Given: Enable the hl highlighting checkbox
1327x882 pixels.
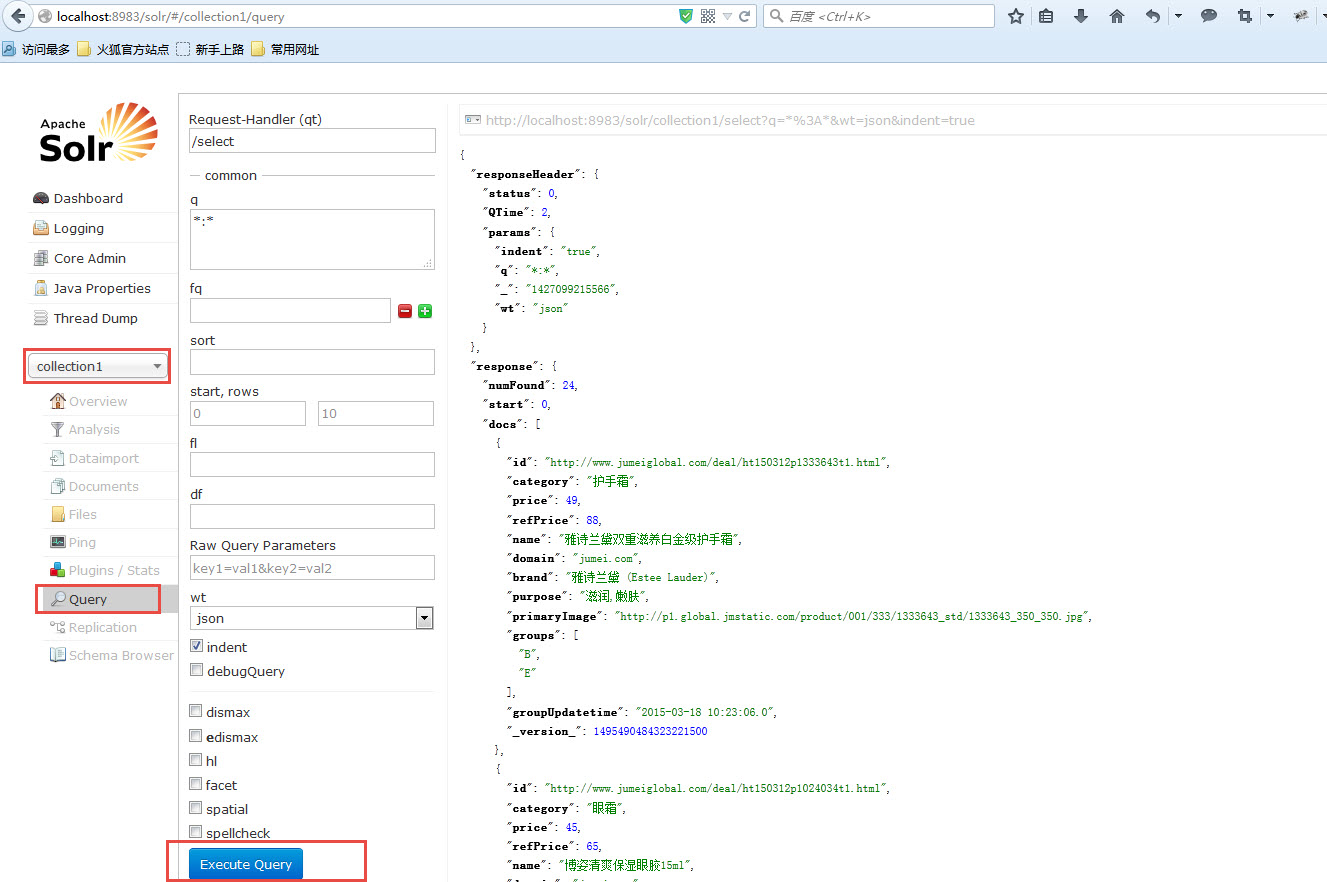Looking at the screenshot, I should [196, 761].
